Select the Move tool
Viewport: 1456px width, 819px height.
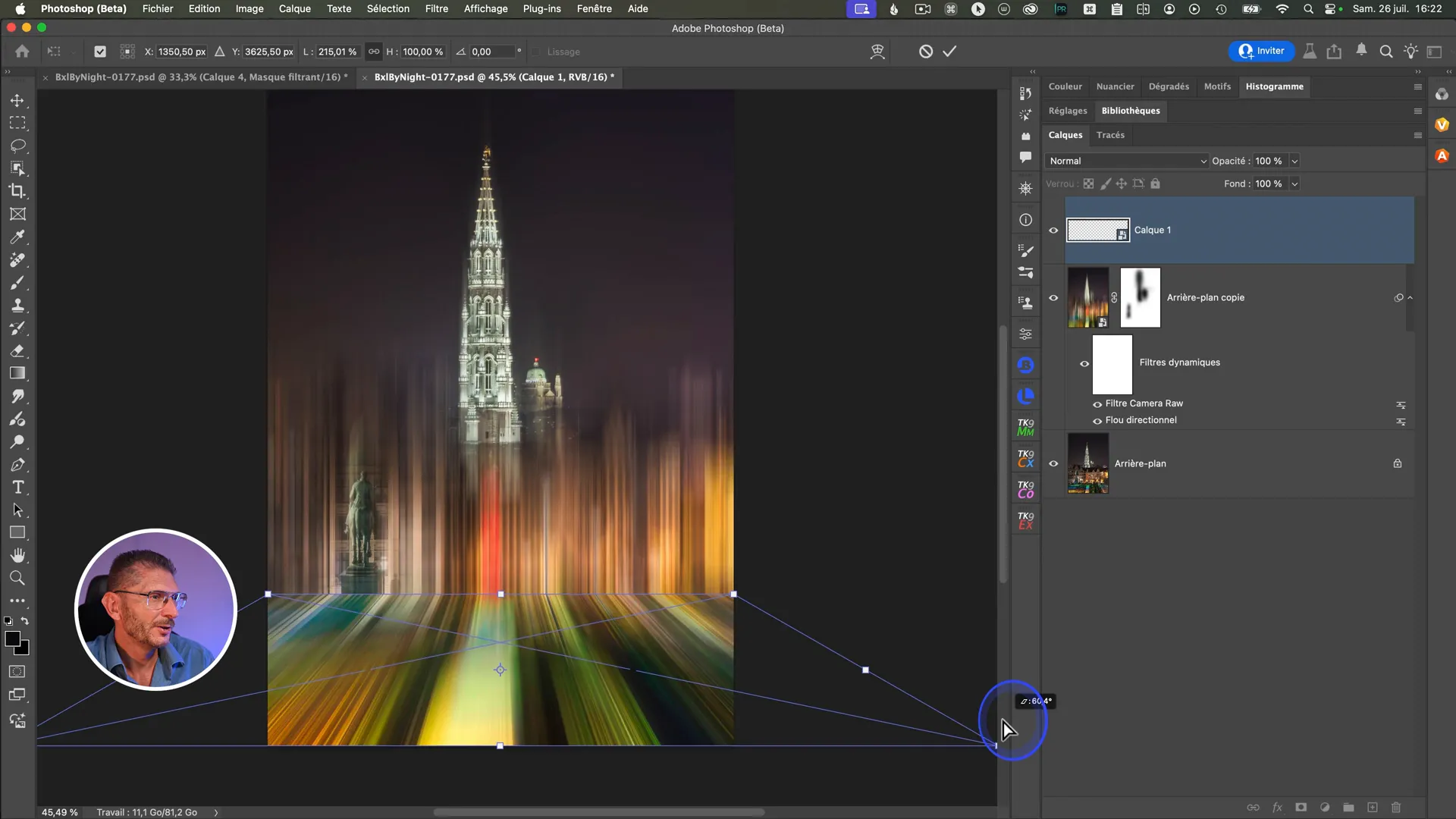(17, 100)
